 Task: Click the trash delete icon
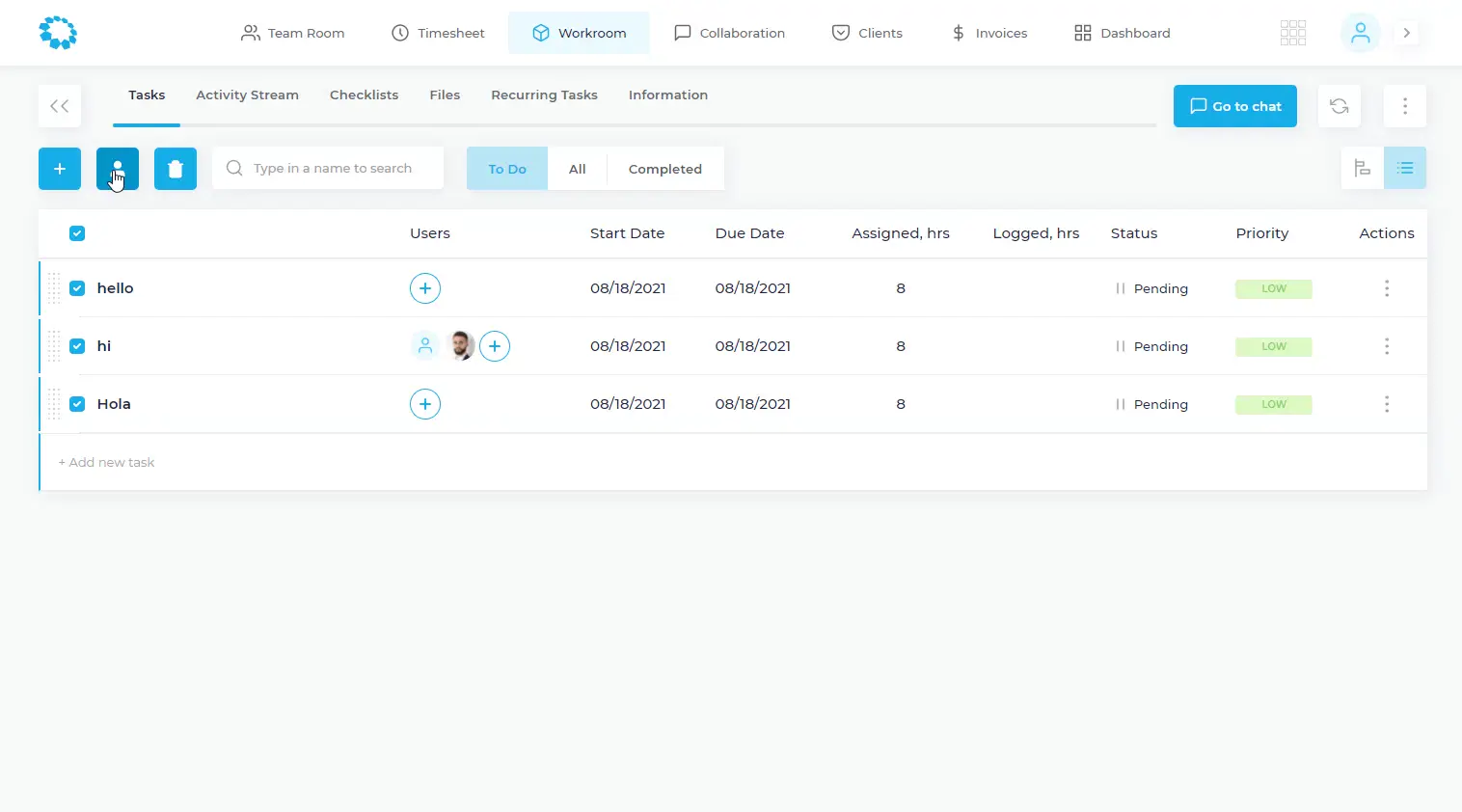176,169
